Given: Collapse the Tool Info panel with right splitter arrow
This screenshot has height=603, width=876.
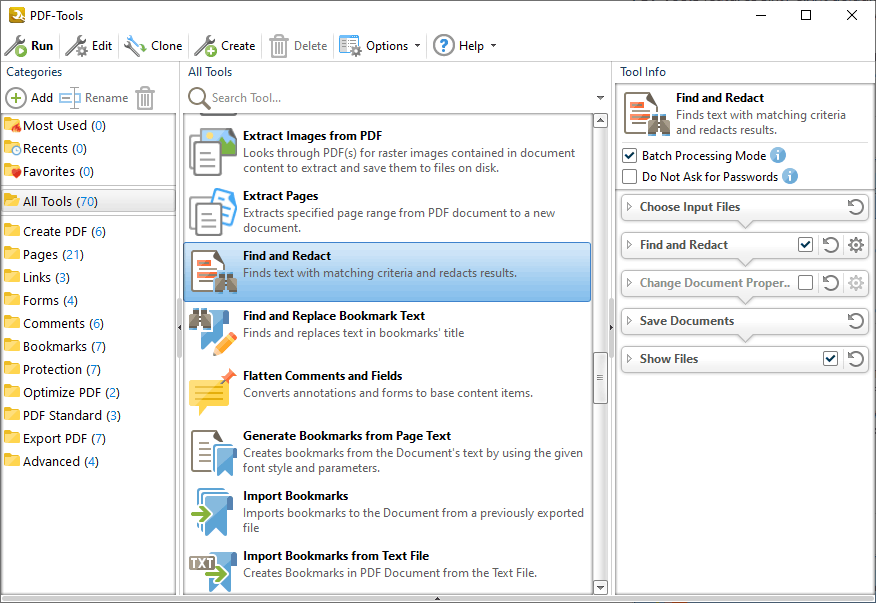Looking at the screenshot, I should point(611,327).
